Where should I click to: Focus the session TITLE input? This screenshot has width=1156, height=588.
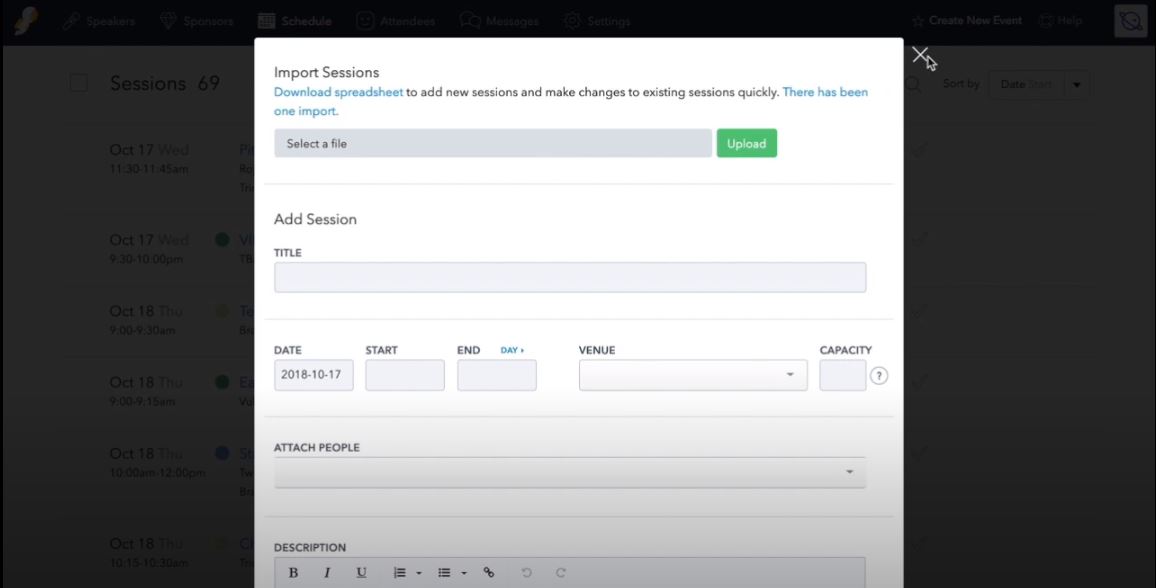pos(570,278)
